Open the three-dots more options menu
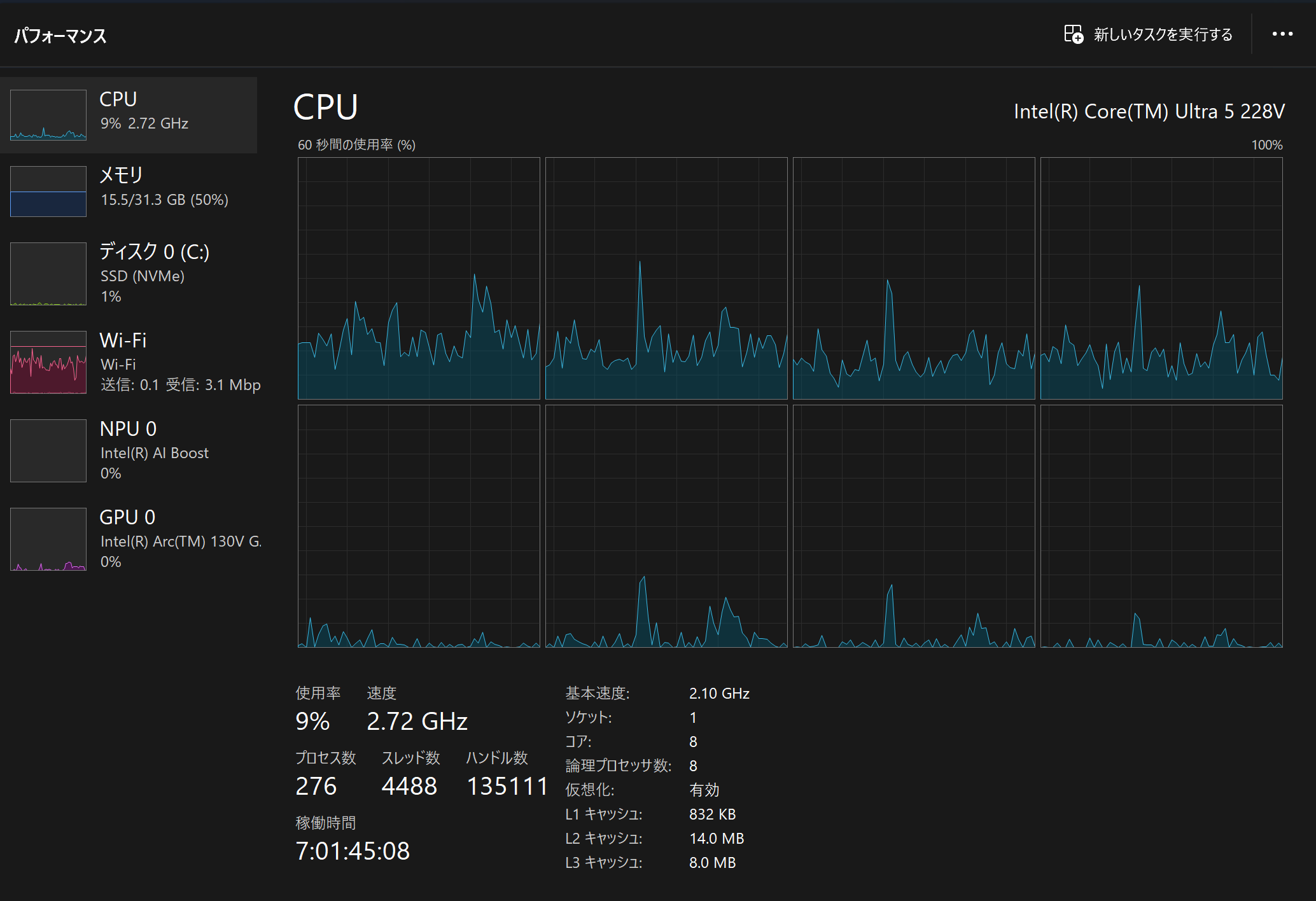The image size is (1316, 901). tap(1282, 34)
